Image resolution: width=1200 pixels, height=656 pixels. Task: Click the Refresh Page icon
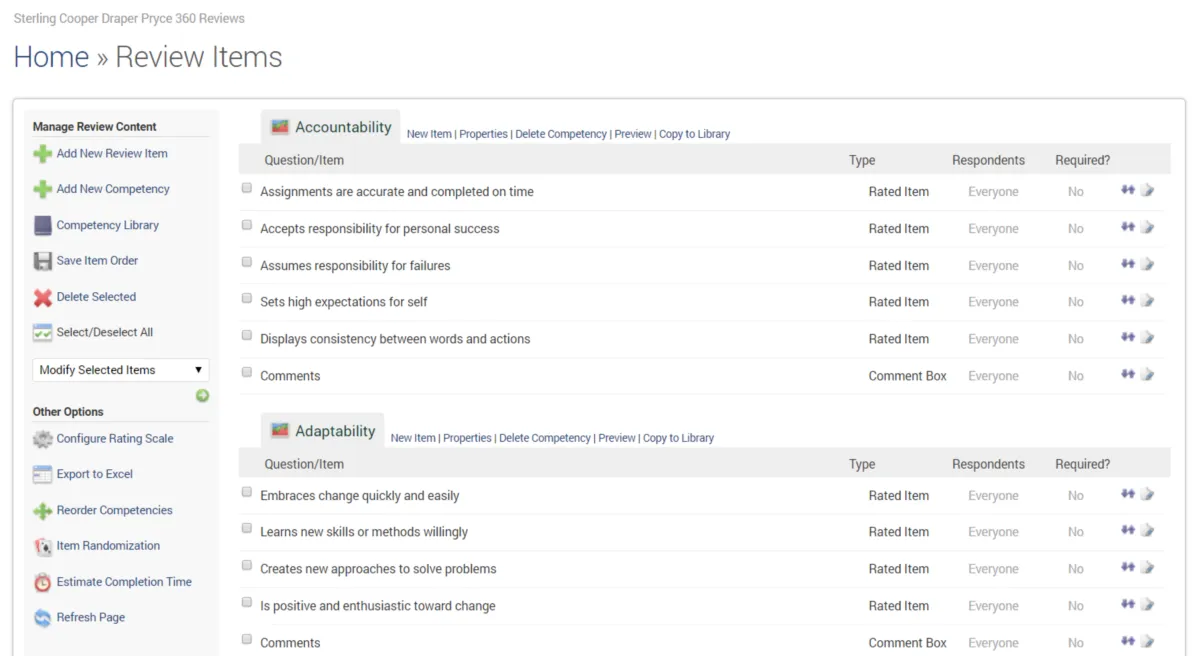pyautogui.click(x=42, y=618)
